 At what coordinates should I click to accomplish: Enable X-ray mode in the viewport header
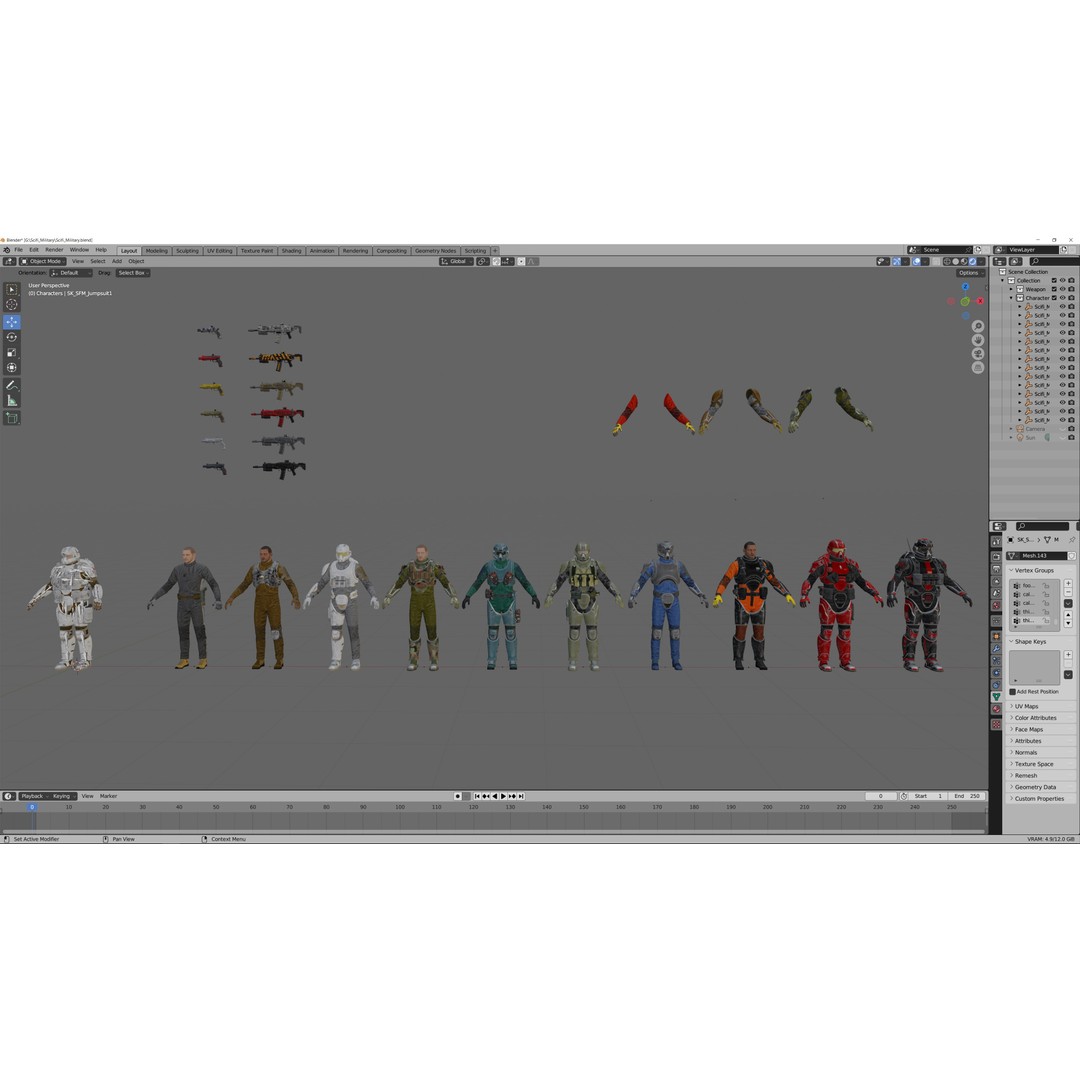(x=935, y=261)
